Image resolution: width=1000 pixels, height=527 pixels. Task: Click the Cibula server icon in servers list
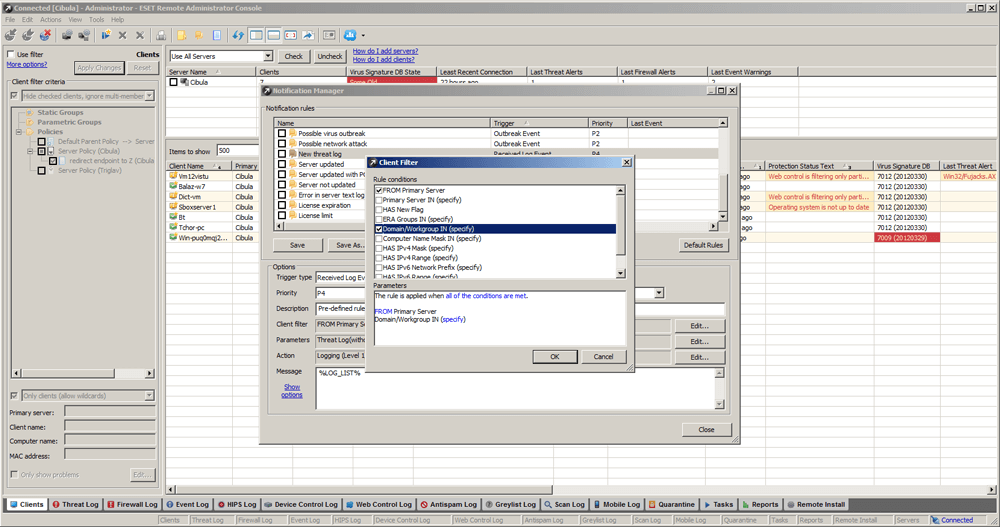(x=184, y=82)
